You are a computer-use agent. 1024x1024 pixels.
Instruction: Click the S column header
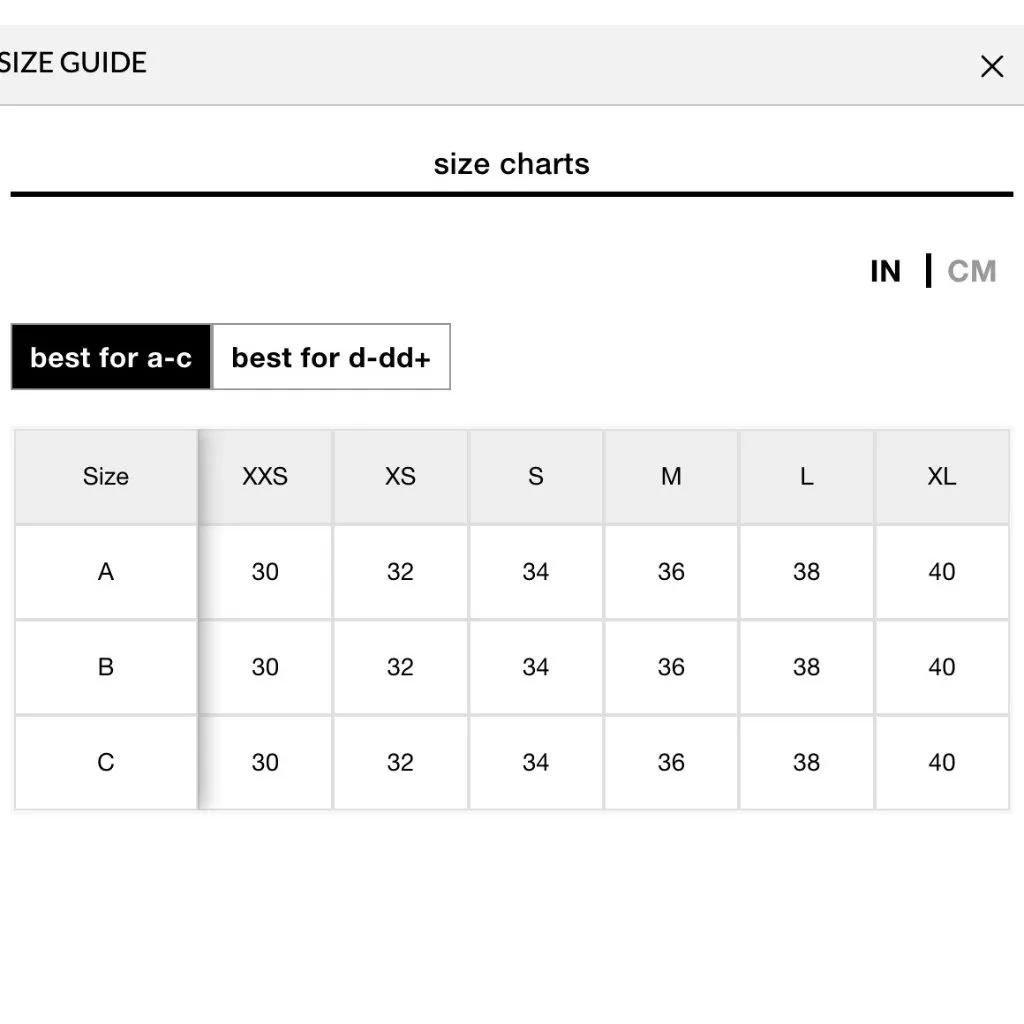pos(536,476)
